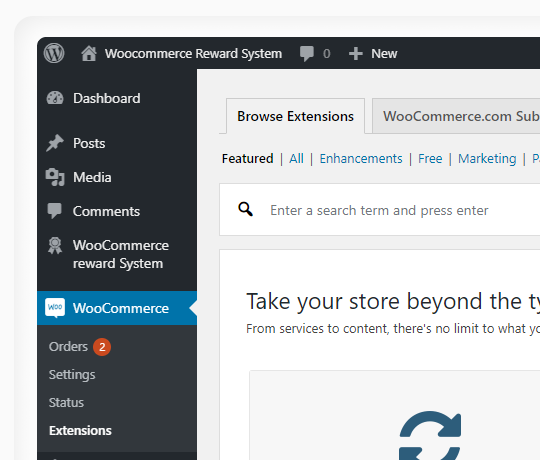Image resolution: width=540 pixels, height=460 pixels.
Task: Focus the extension search term field
Action: coord(379,210)
